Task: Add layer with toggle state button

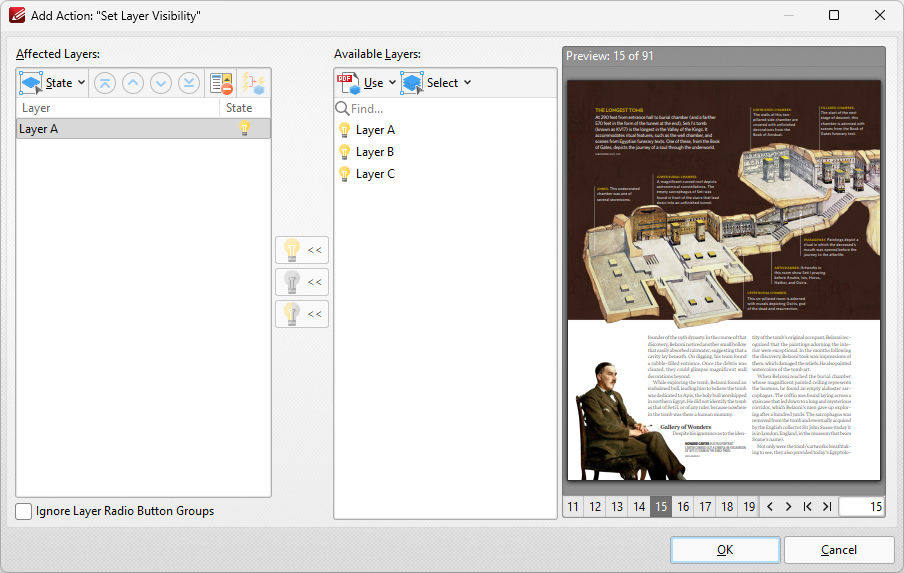Action: 302,314
